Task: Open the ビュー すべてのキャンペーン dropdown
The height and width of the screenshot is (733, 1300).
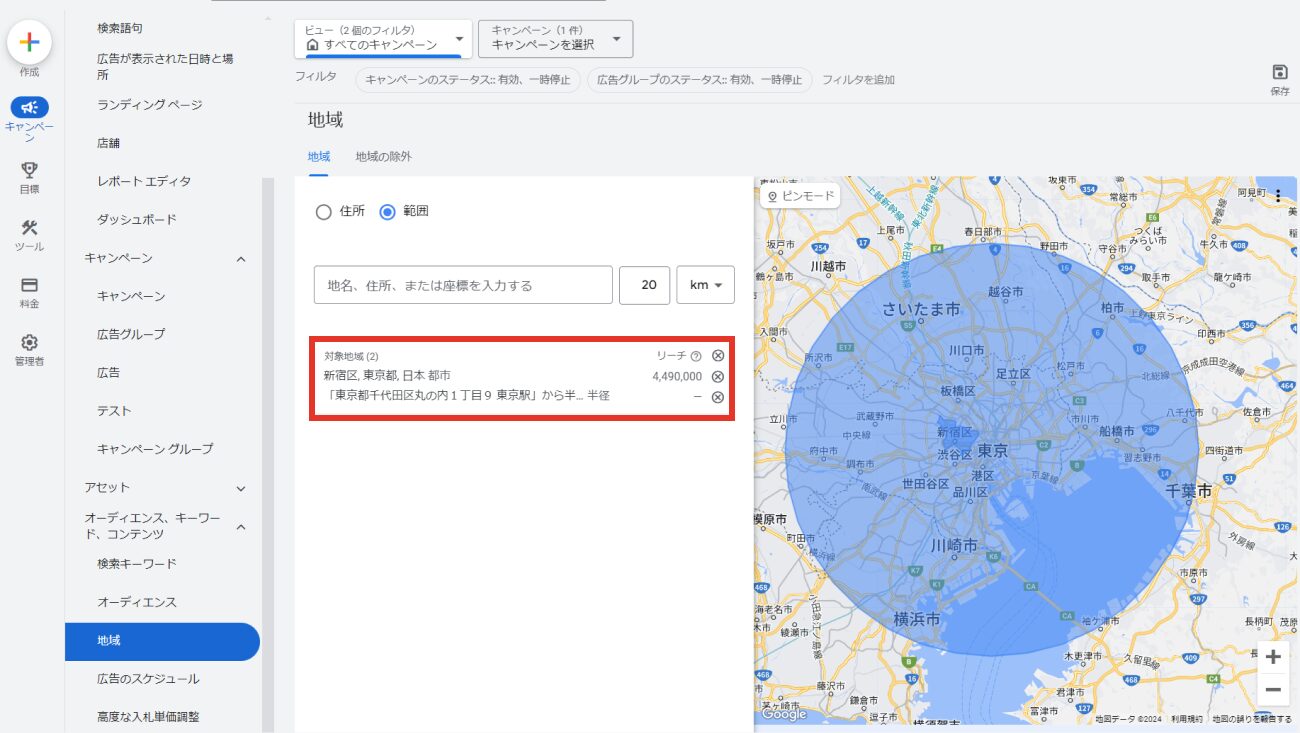Action: coord(383,39)
